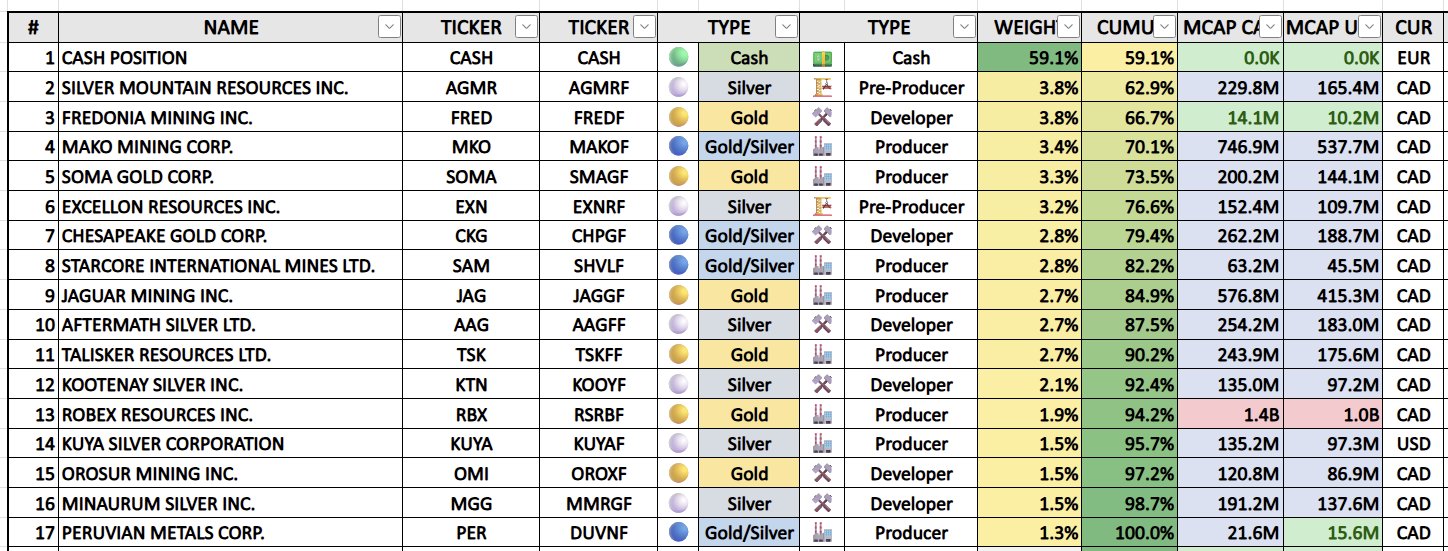Click the money icon beside the Cash type
The width and height of the screenshot is (1448, 551).
pos(822,58)
